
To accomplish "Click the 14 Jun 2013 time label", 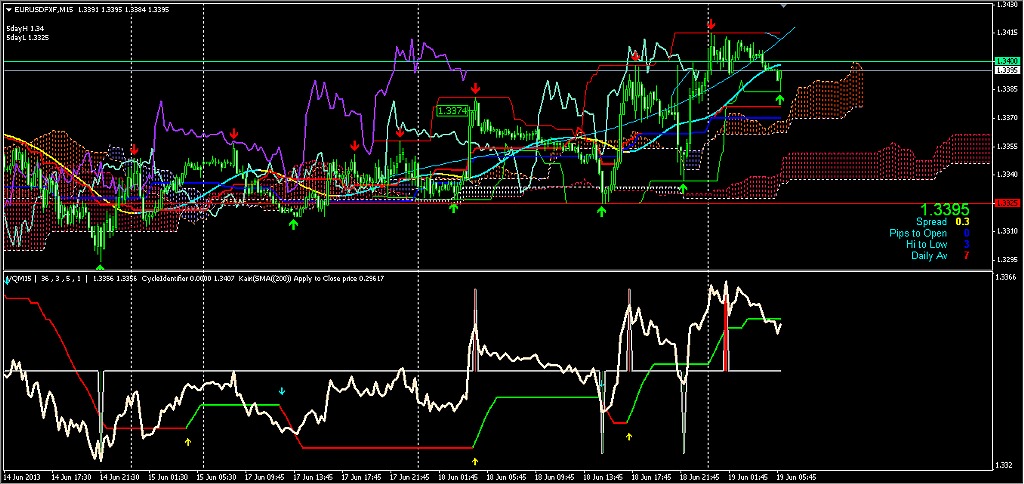I will (22, 477).
